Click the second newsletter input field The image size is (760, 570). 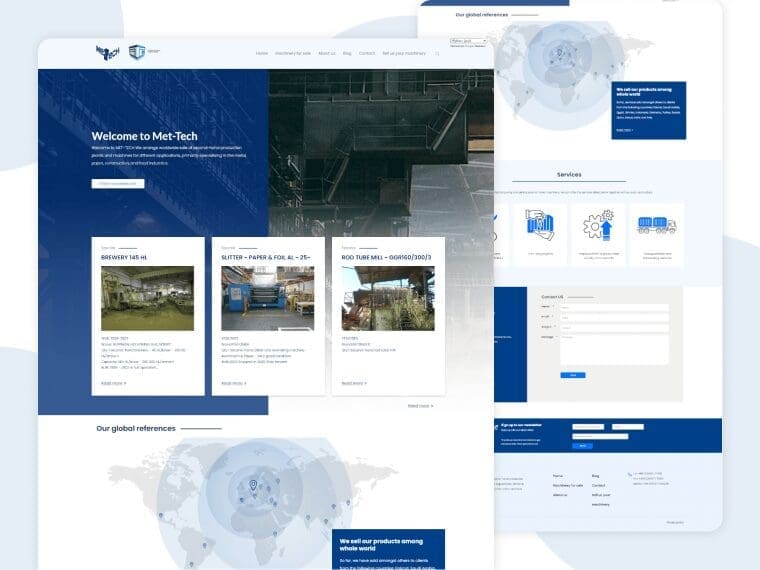[x=628, y=427]
